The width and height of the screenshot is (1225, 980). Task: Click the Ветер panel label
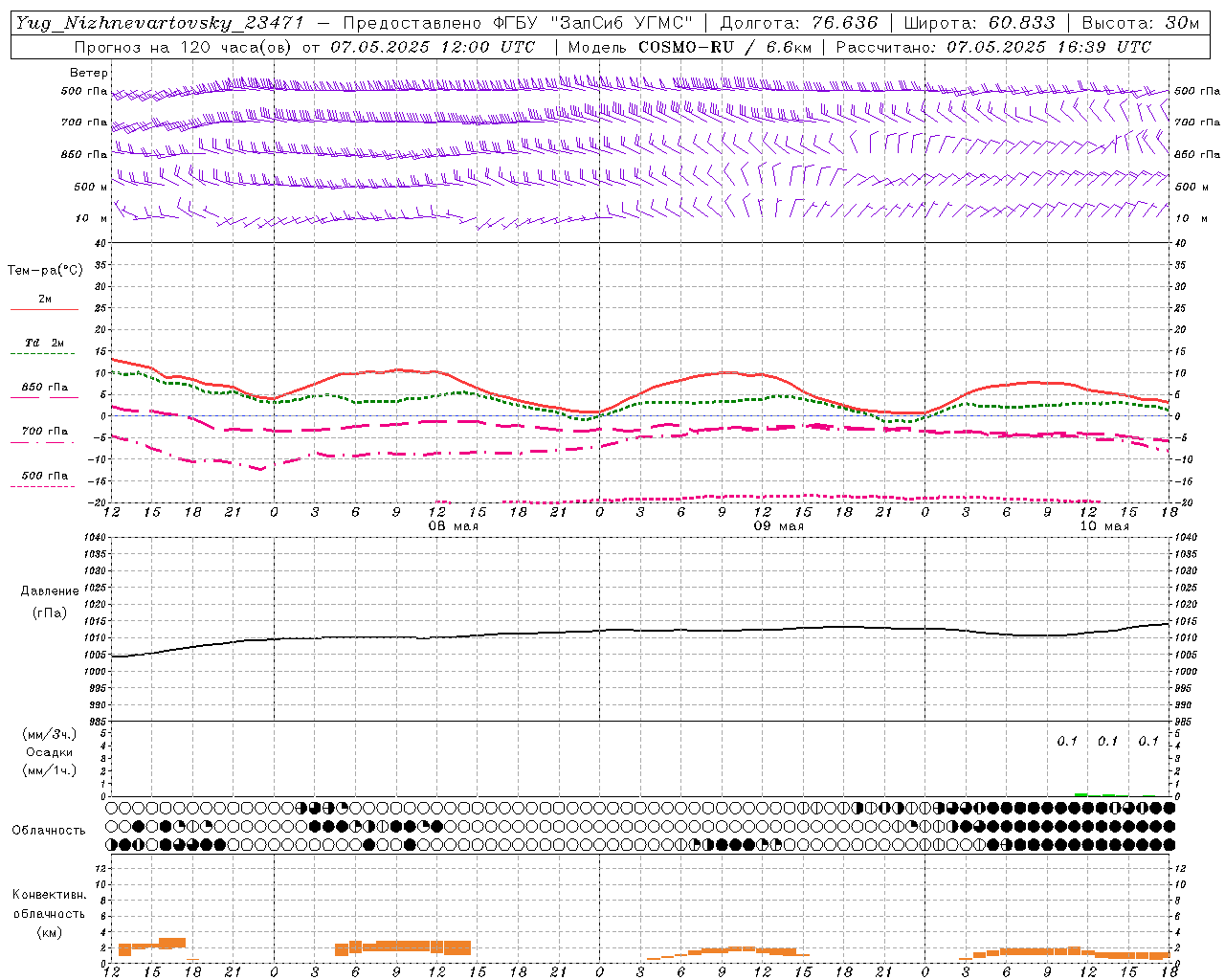point(89,73)
